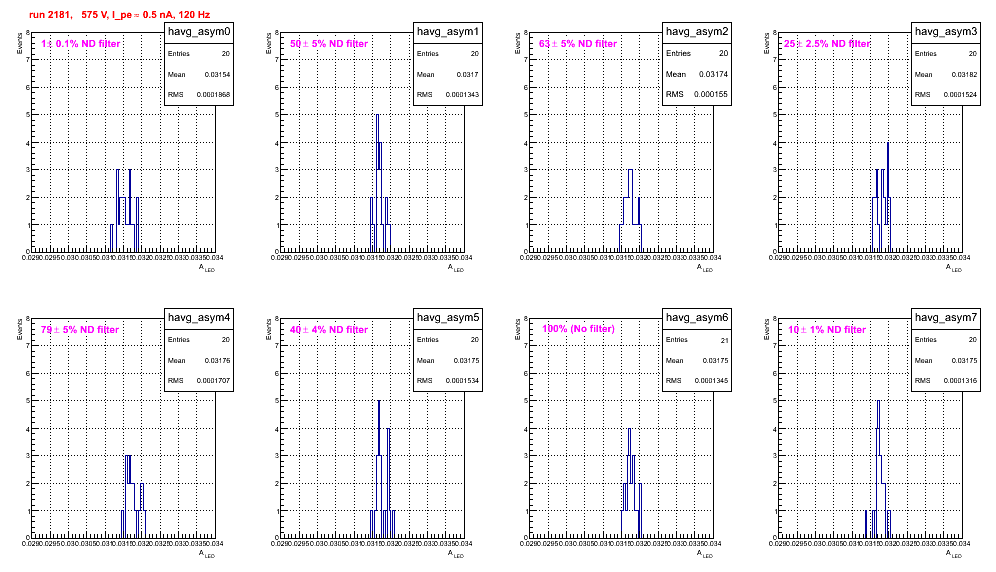Click the '50± 5% ND filter' label
This screenshot has width=996, height=572.
(x=329, y=44)
